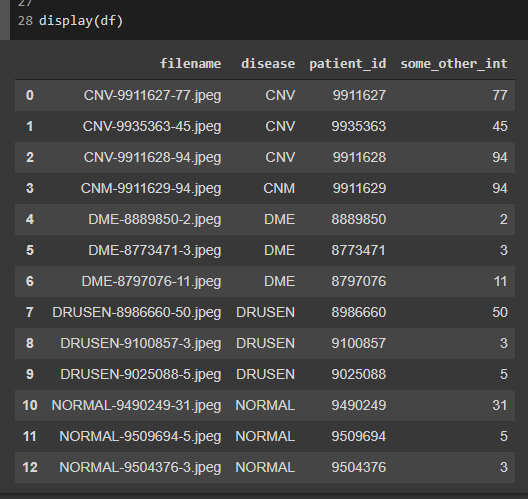
Task: Select cell DRUSEN-8986660-50.jpeg
Action: click(x=137, y=312)
